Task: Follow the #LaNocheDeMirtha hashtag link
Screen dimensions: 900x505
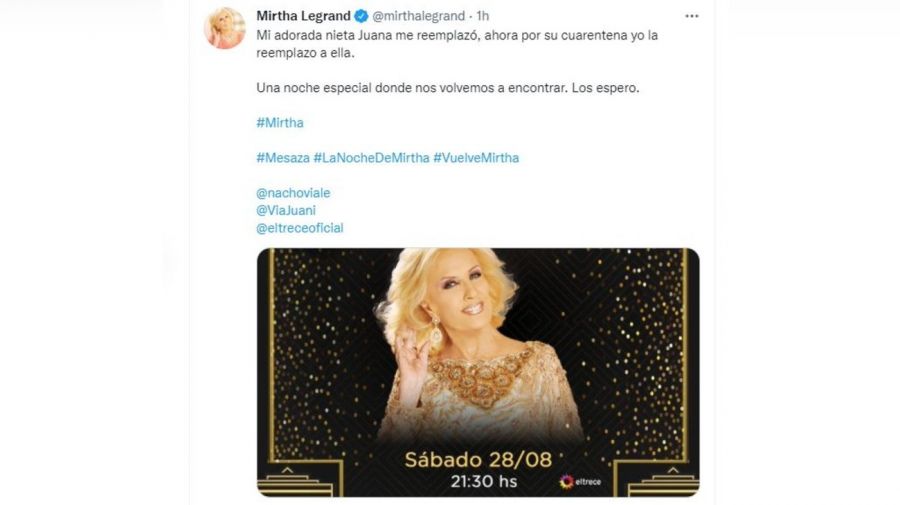Action: click(x=371, y=158)
